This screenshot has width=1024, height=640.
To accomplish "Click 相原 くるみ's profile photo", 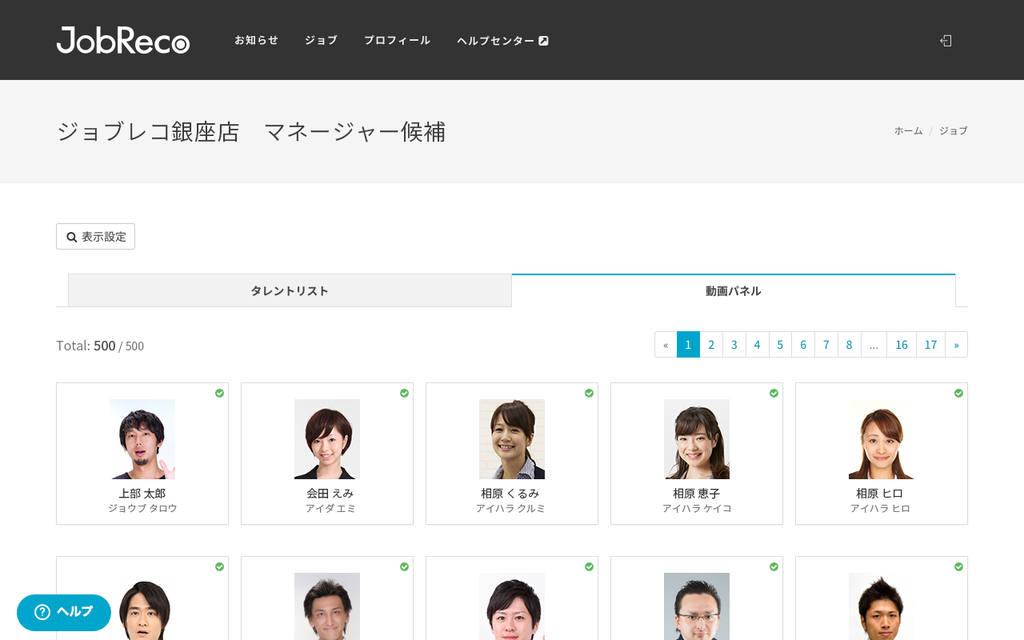I will pyautogui.click(x=512, y=439).
